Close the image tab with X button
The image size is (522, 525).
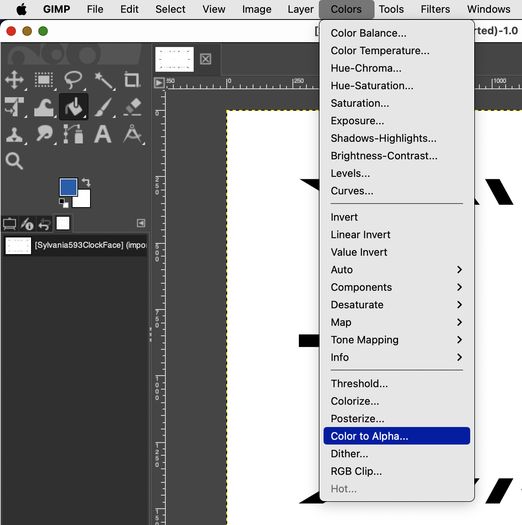pyautogui.click(x=206, y=59)
